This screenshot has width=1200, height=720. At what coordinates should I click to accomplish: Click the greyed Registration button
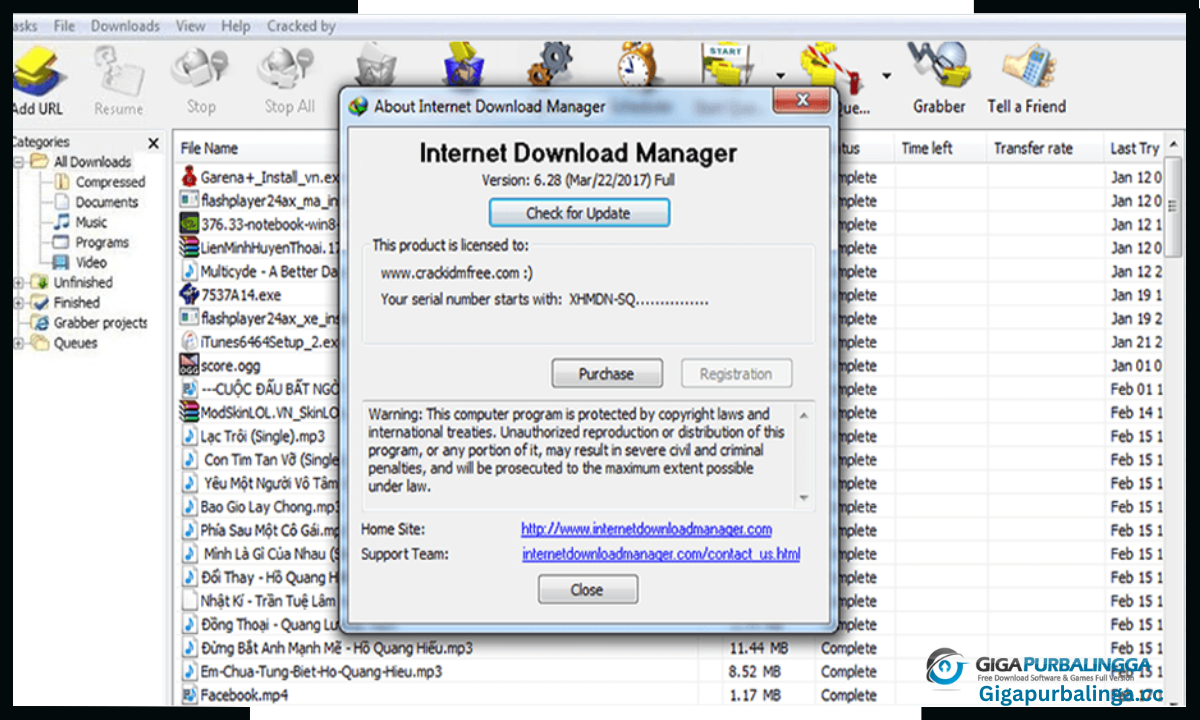click(736, 374)
